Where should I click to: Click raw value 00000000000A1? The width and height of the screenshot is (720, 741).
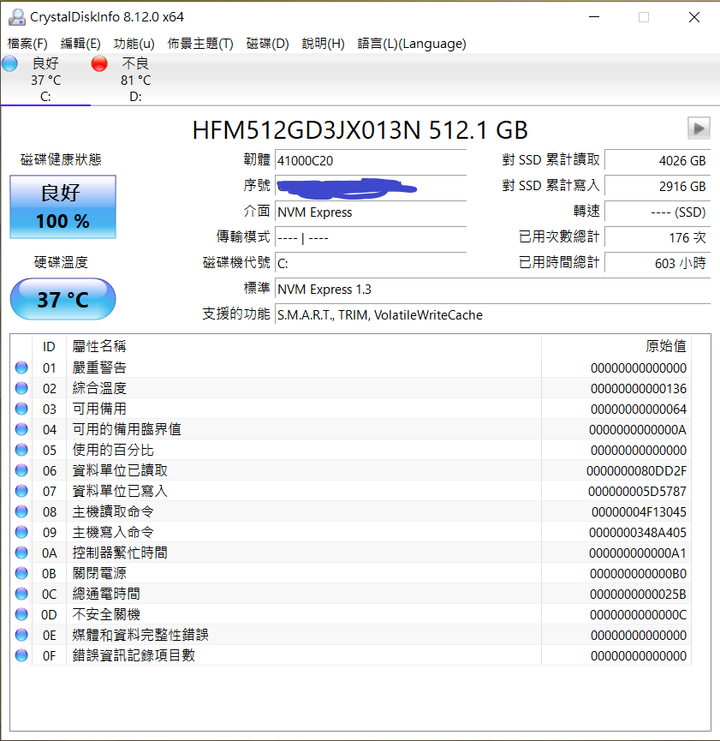(637, 553)
